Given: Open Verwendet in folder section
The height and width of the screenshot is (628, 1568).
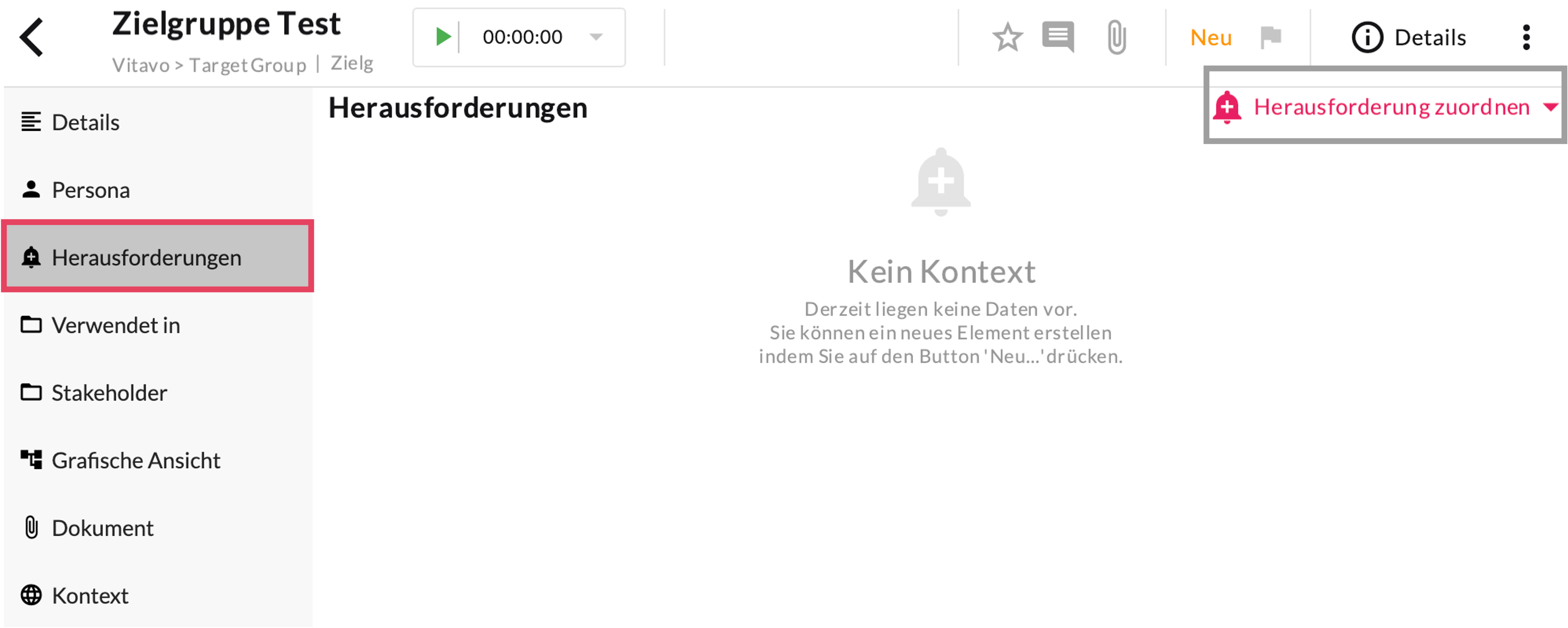Looking at the screenshot, I should [116, 325].
